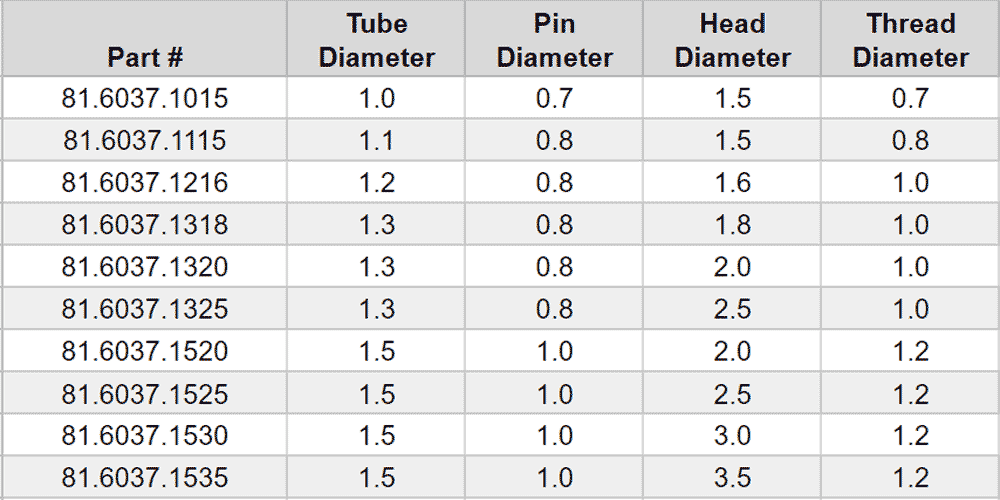Click head diameter 1.8 cell
Viewport: 1000px width, 500px height.
[732, 224]
